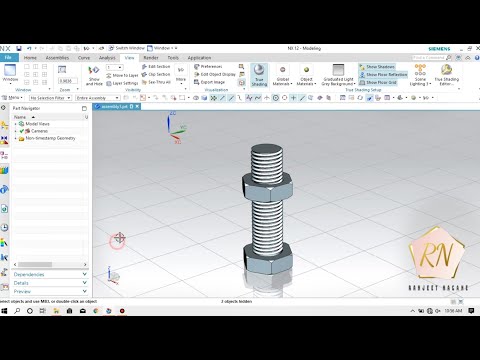Open the File menu
The height and width of the screenshot is (360, 480).
point(8,58)
